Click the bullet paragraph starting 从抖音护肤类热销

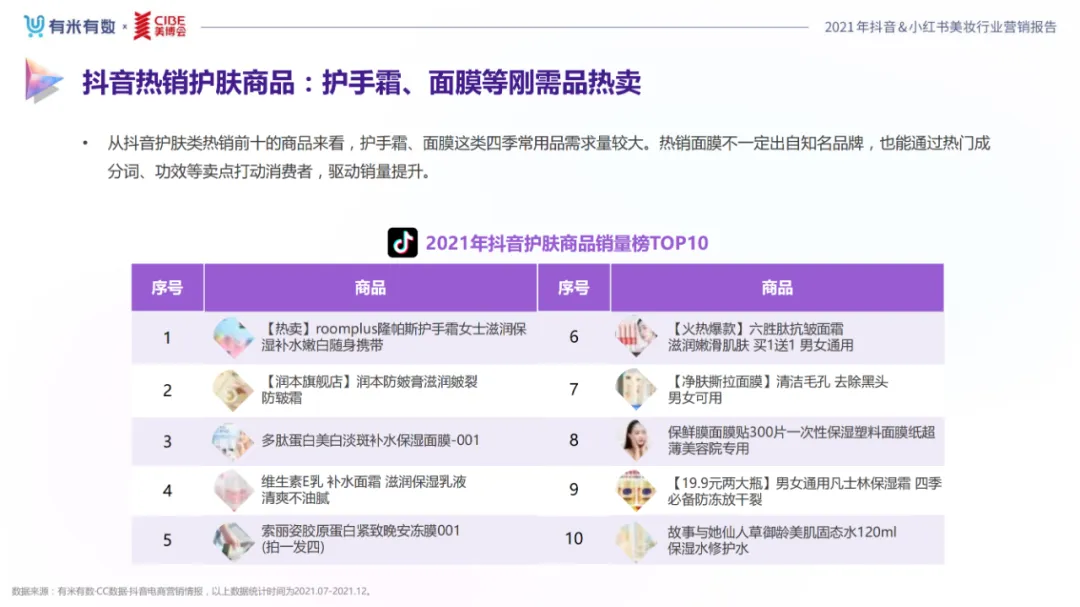coord(548,157)
